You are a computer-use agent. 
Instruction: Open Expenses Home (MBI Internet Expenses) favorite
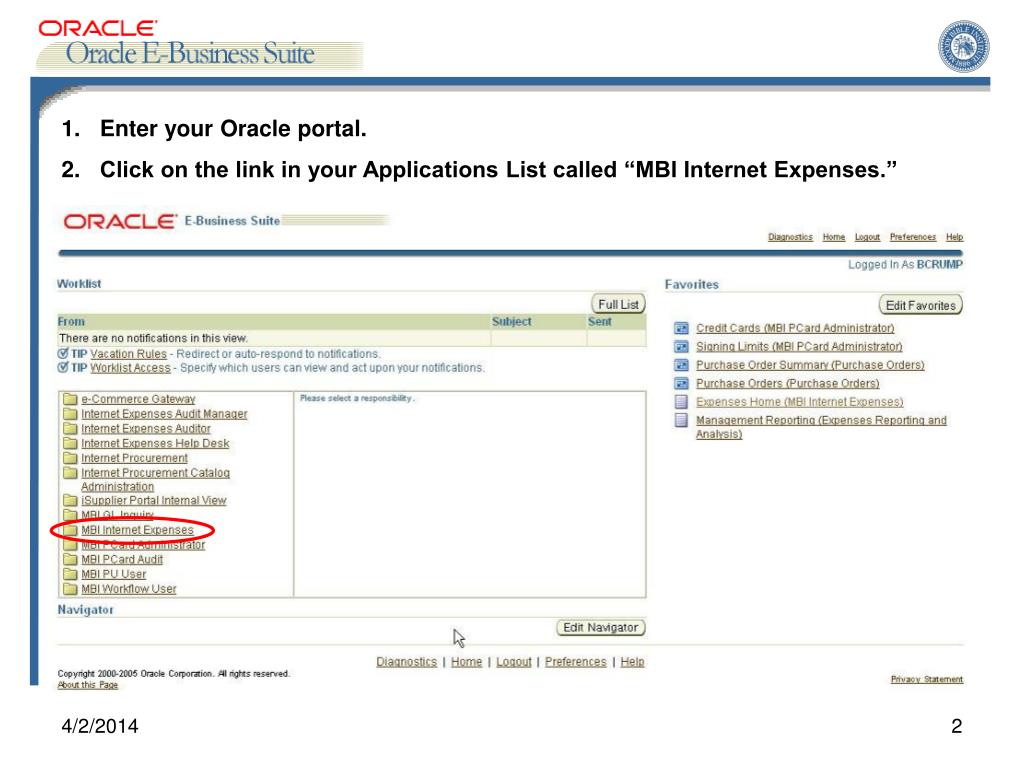pos(799,402)
